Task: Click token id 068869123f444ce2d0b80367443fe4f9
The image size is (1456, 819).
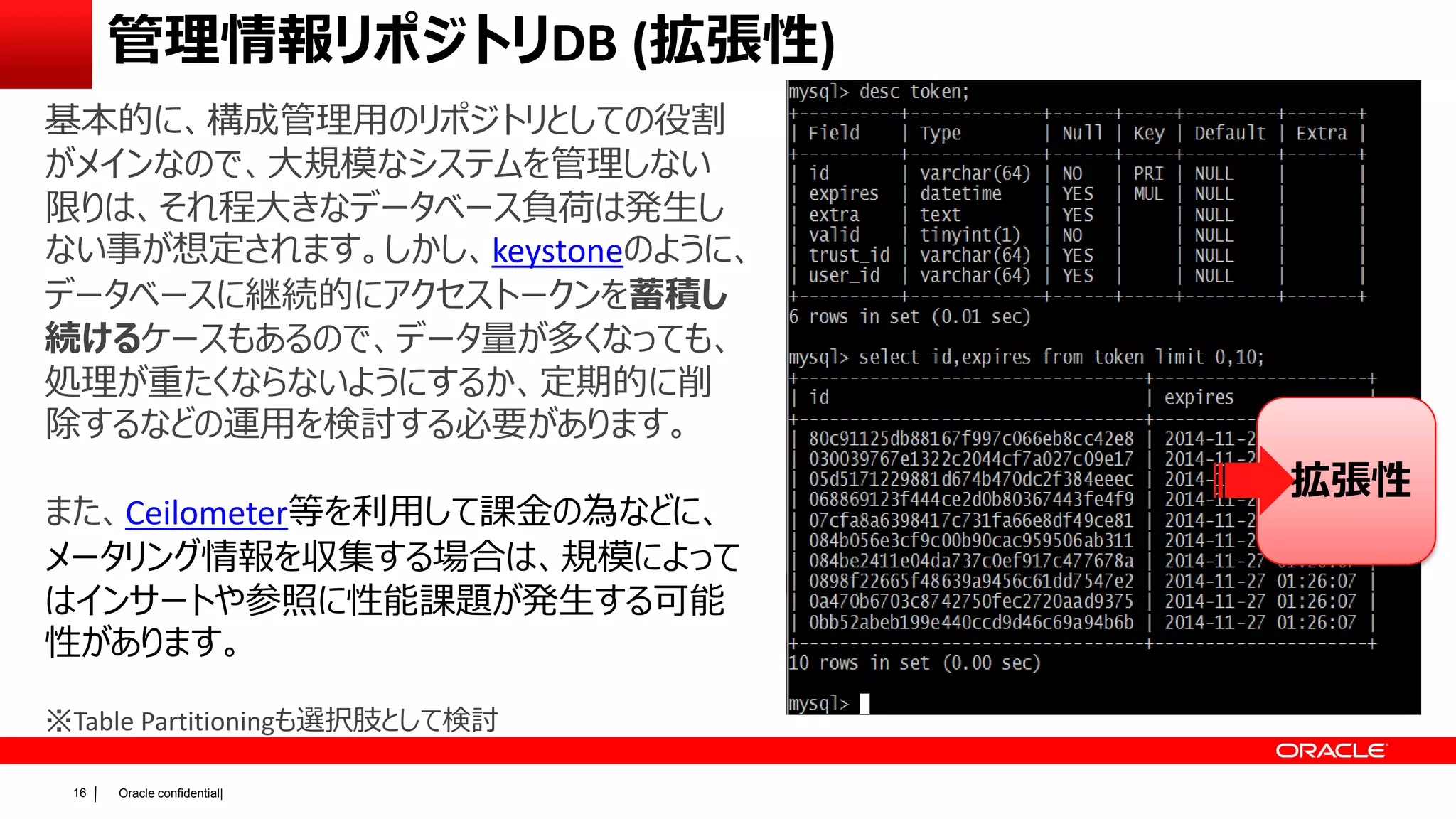Action: point(971,499)
